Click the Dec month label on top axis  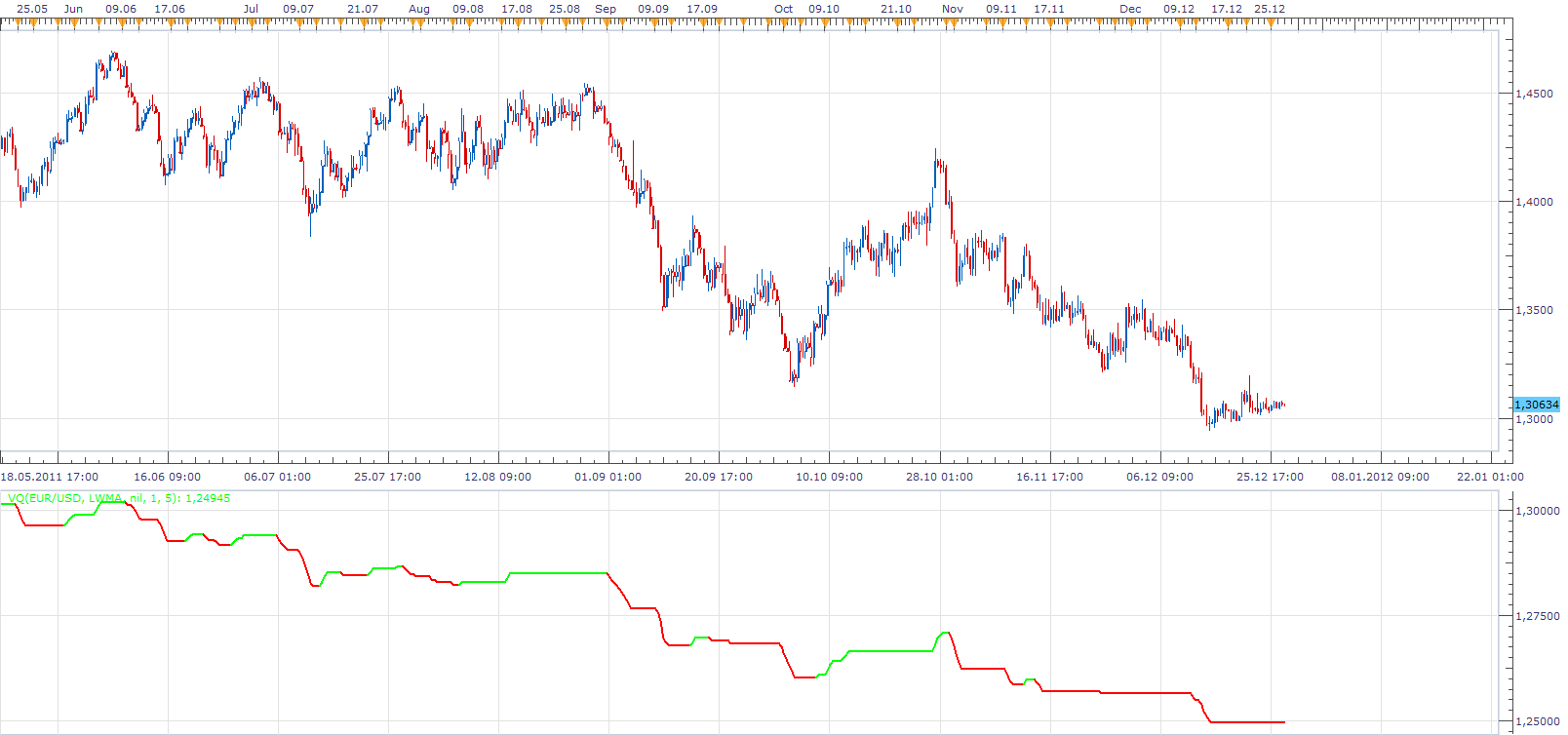pyautogui.click(x=1130, y=9)
